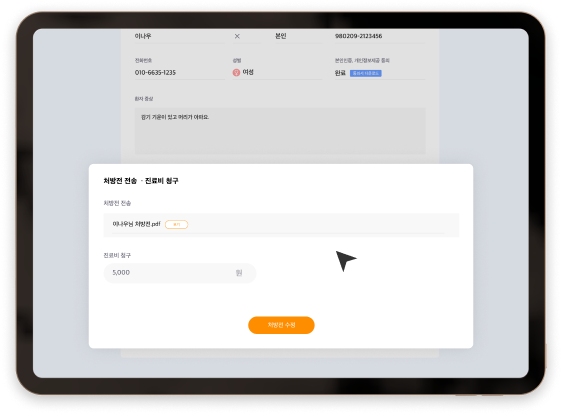Click the red female gender icon
Image resolution: width=562 pixels, height=416 pixels.
(236, 73)
